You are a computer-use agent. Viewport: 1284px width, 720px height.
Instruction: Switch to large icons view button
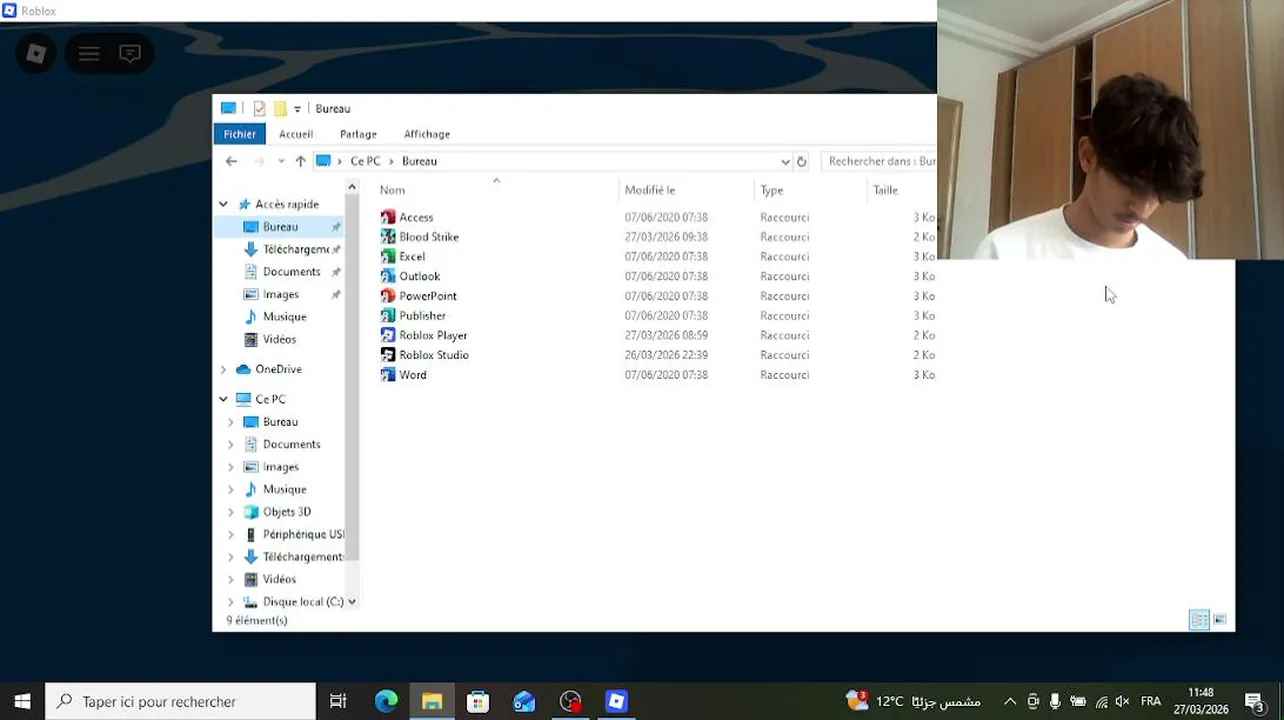1220,620
